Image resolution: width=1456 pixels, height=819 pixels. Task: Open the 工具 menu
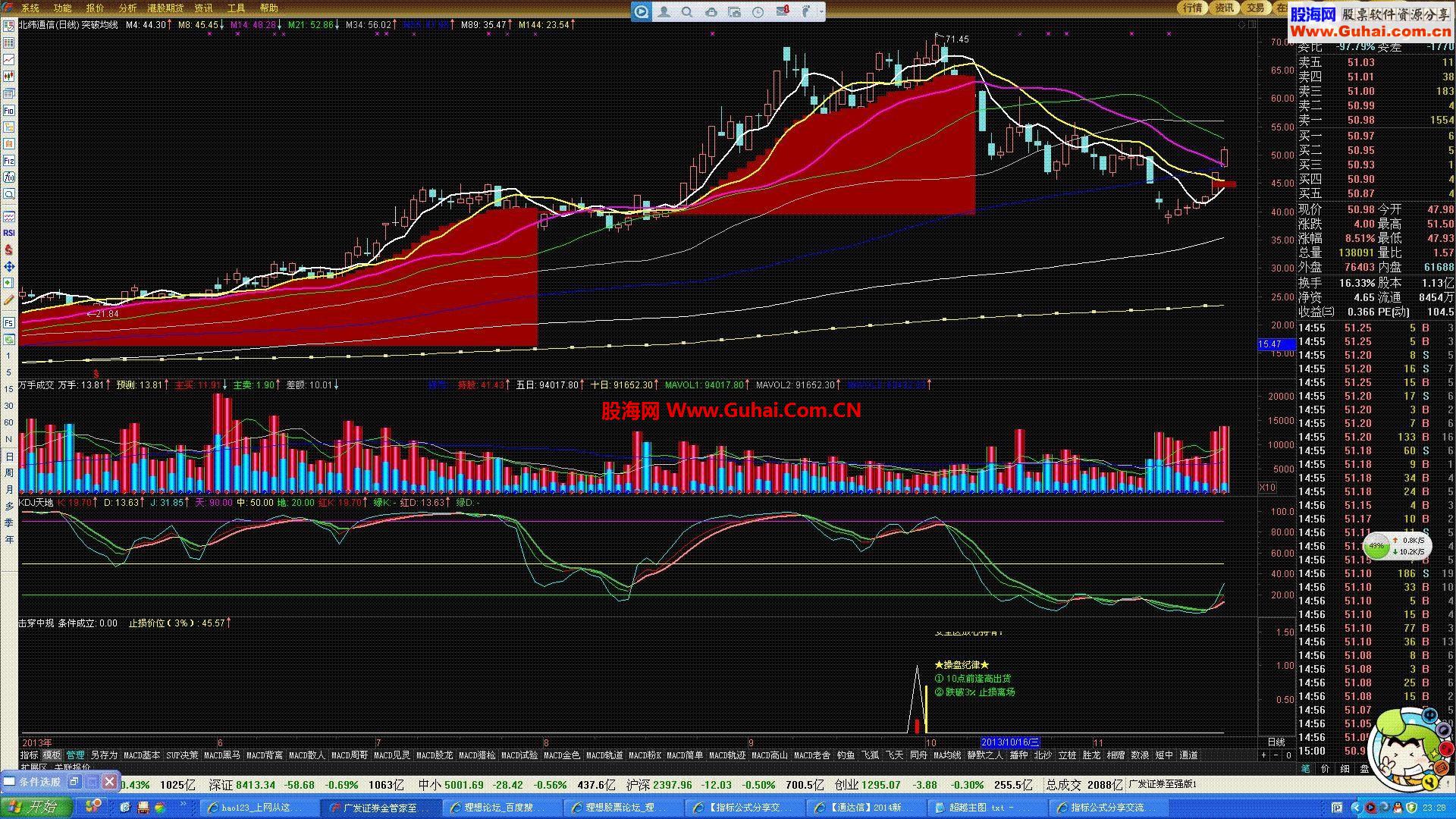(237, 8)
